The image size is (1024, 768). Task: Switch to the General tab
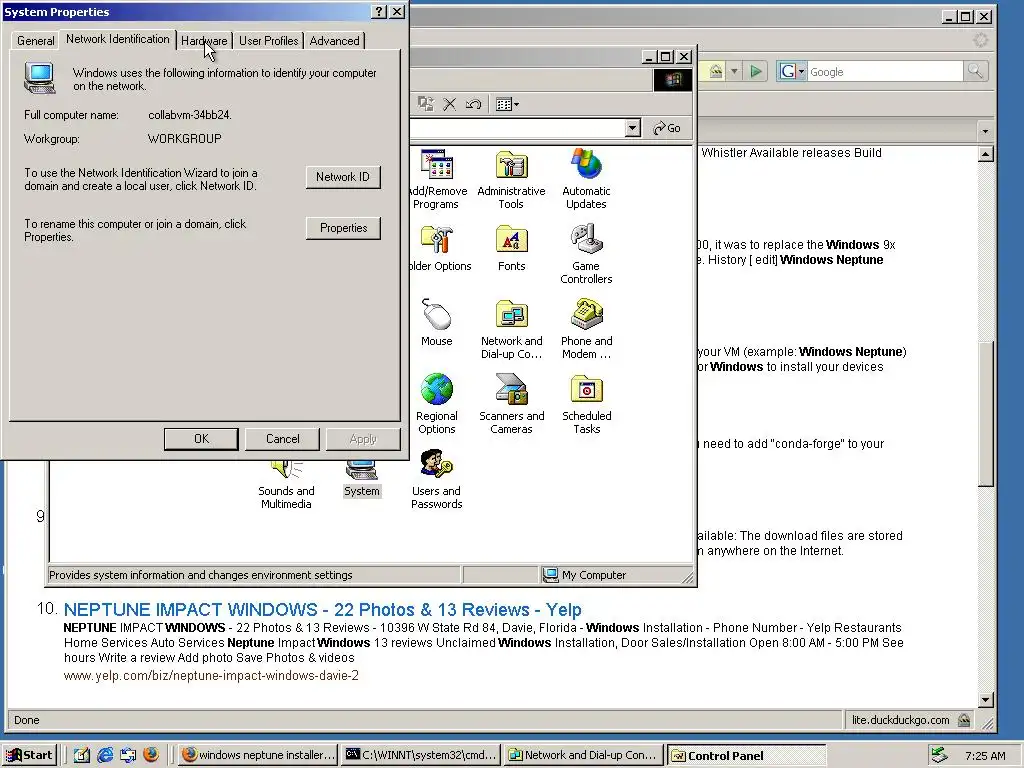coord(35,40)
